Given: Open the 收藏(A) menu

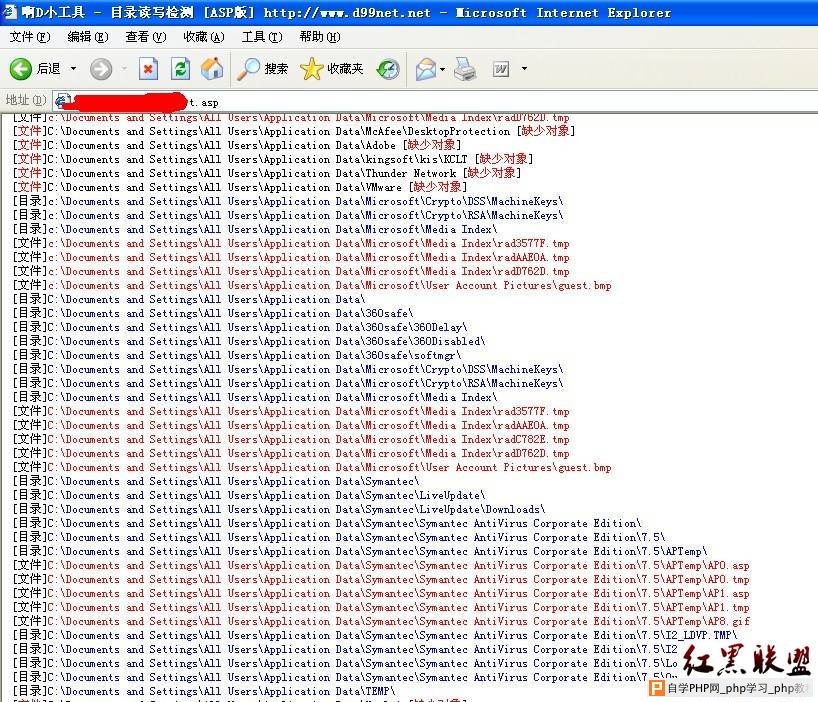Looking at the screenshot, I should [x=204, y=37].
